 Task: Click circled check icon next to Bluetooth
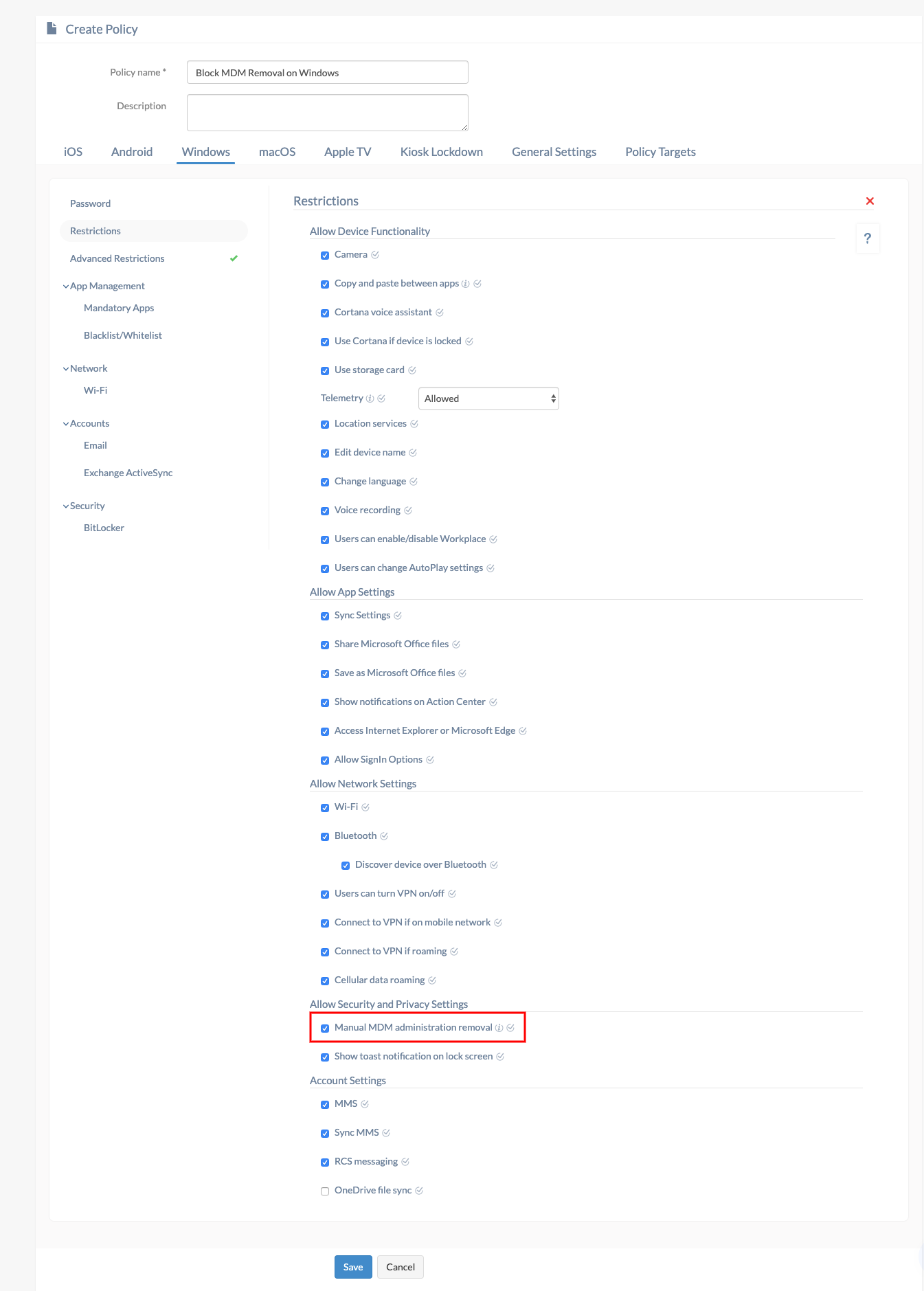point(384,836)
